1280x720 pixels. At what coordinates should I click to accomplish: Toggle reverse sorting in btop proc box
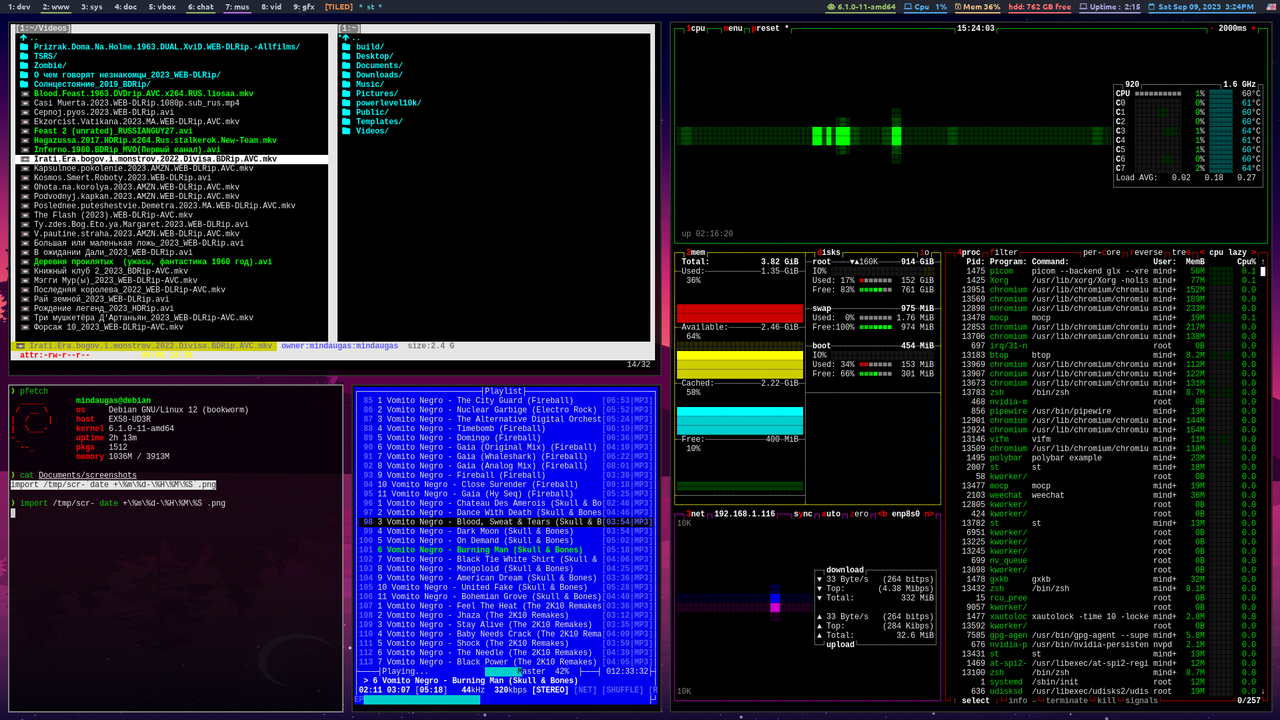[x=1147, y=252]
